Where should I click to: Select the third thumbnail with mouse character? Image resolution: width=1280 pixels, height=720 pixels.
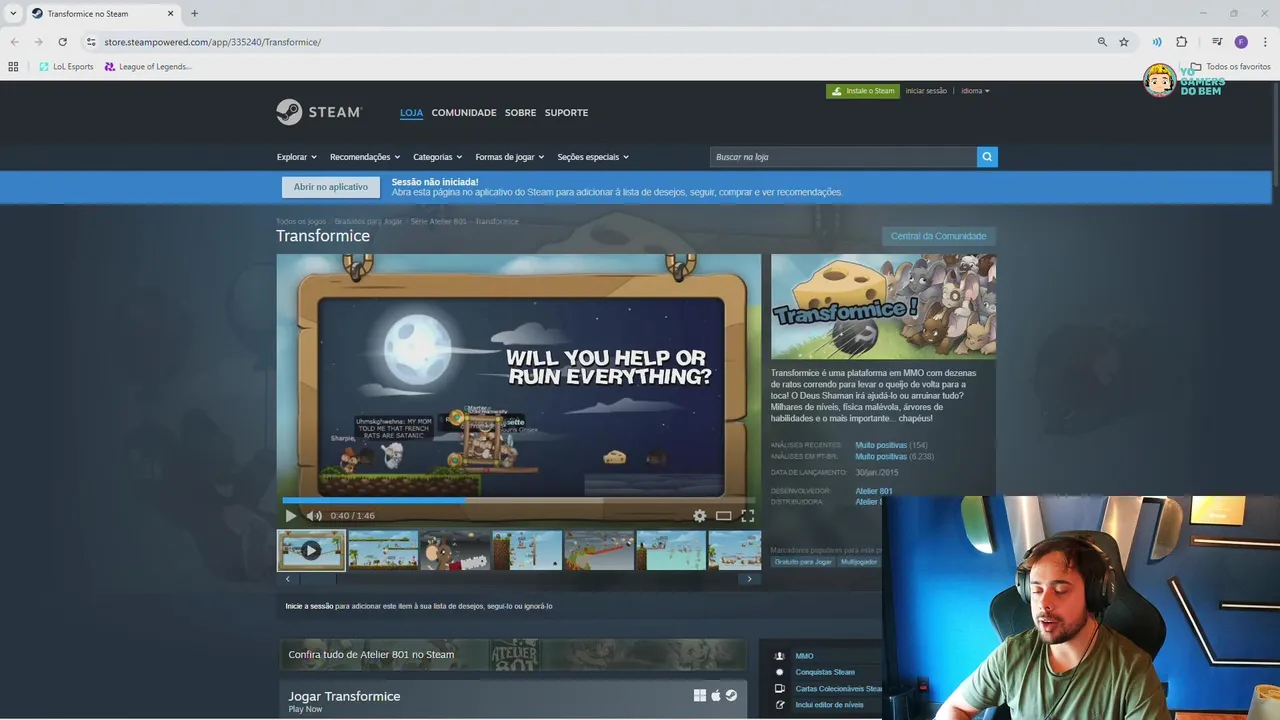pyautogui.click(x=455, y=550)
